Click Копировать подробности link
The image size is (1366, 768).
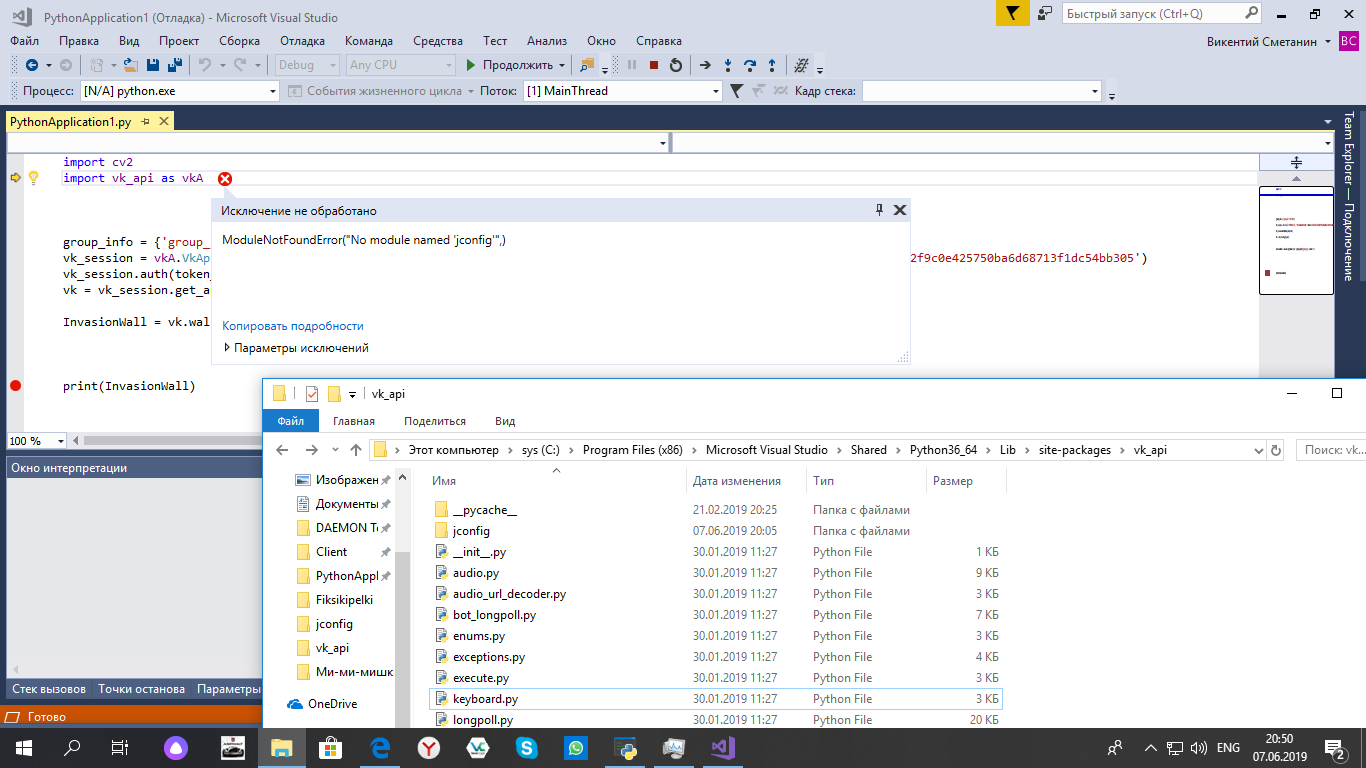click(293, 326)
